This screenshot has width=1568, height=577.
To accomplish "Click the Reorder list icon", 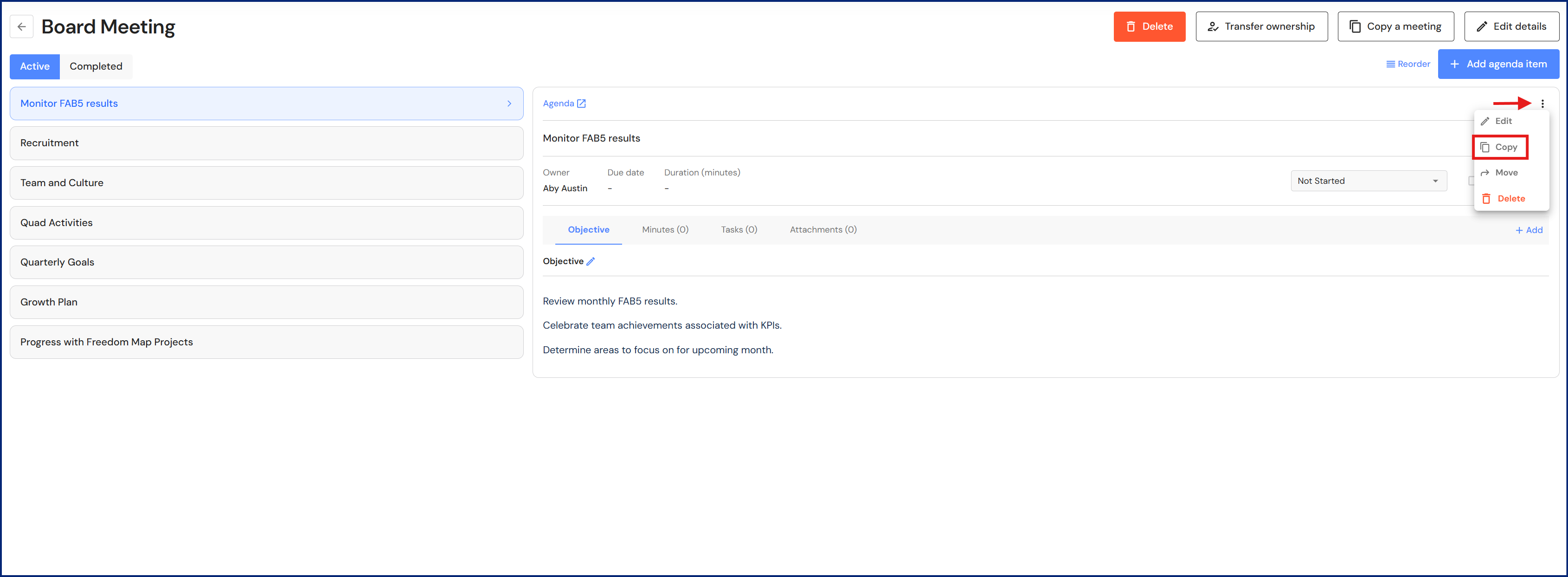I will [x=1390, y=64].
